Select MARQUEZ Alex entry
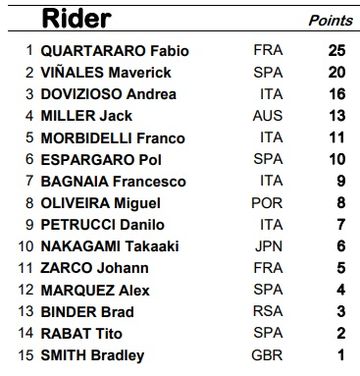This screenshot has height=376, width=360. [x=182, y=290]
